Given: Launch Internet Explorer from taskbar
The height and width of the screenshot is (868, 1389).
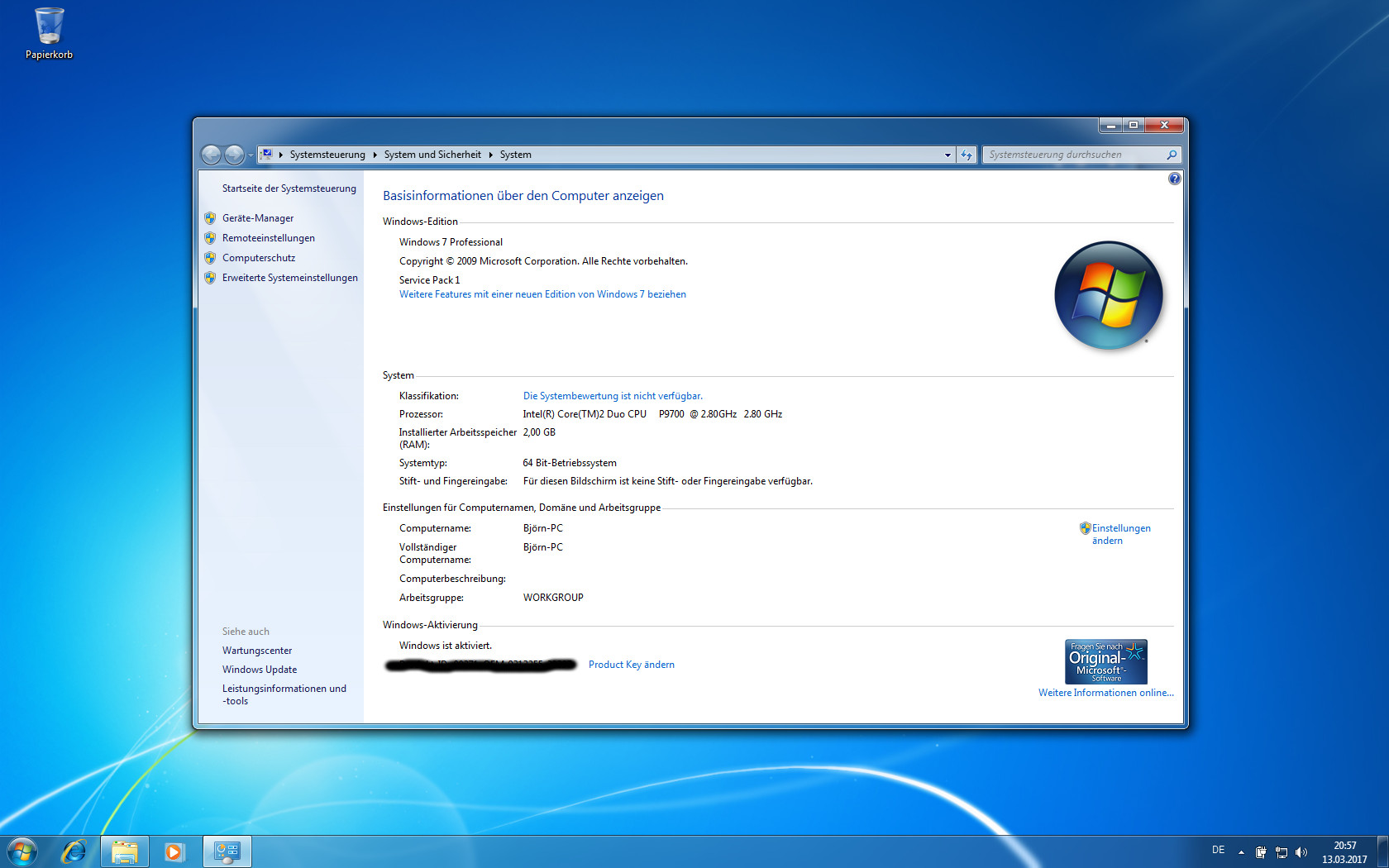Looking at the screenshot, I should point(74,851).
